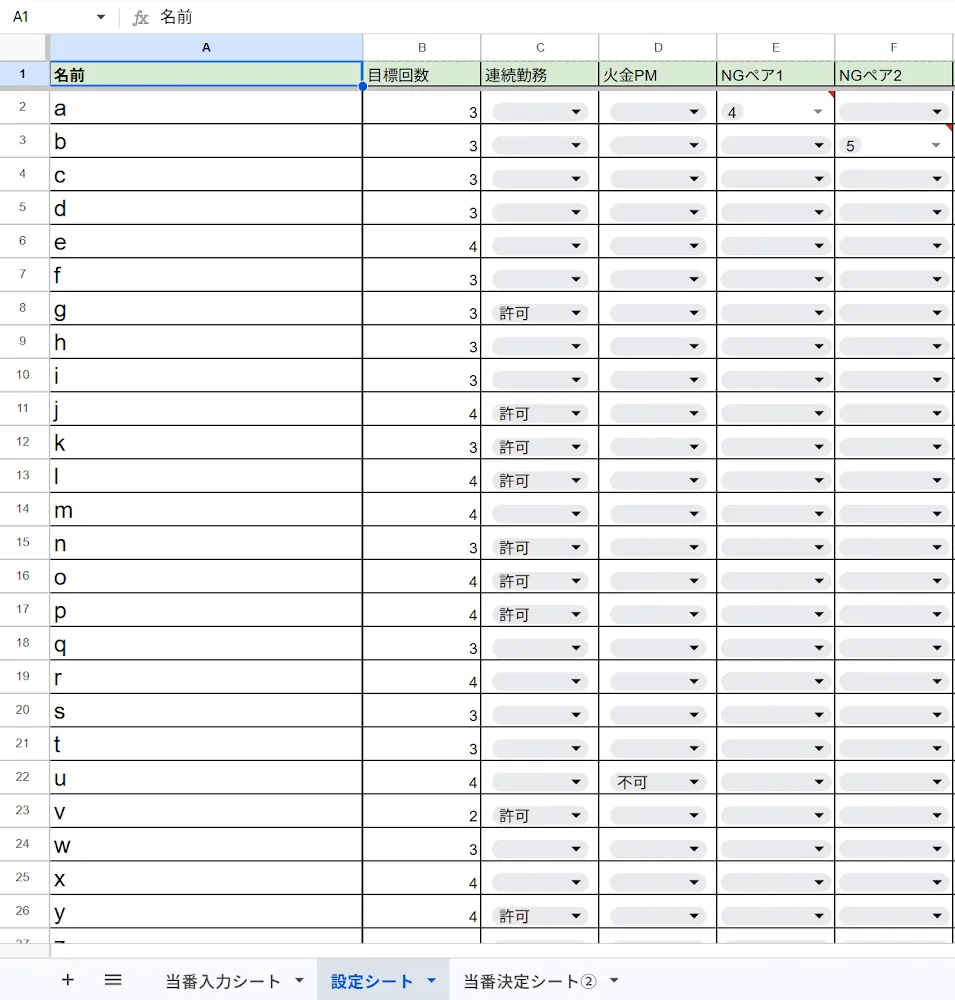
Task: Select column C header
Action: pos(540,48)
